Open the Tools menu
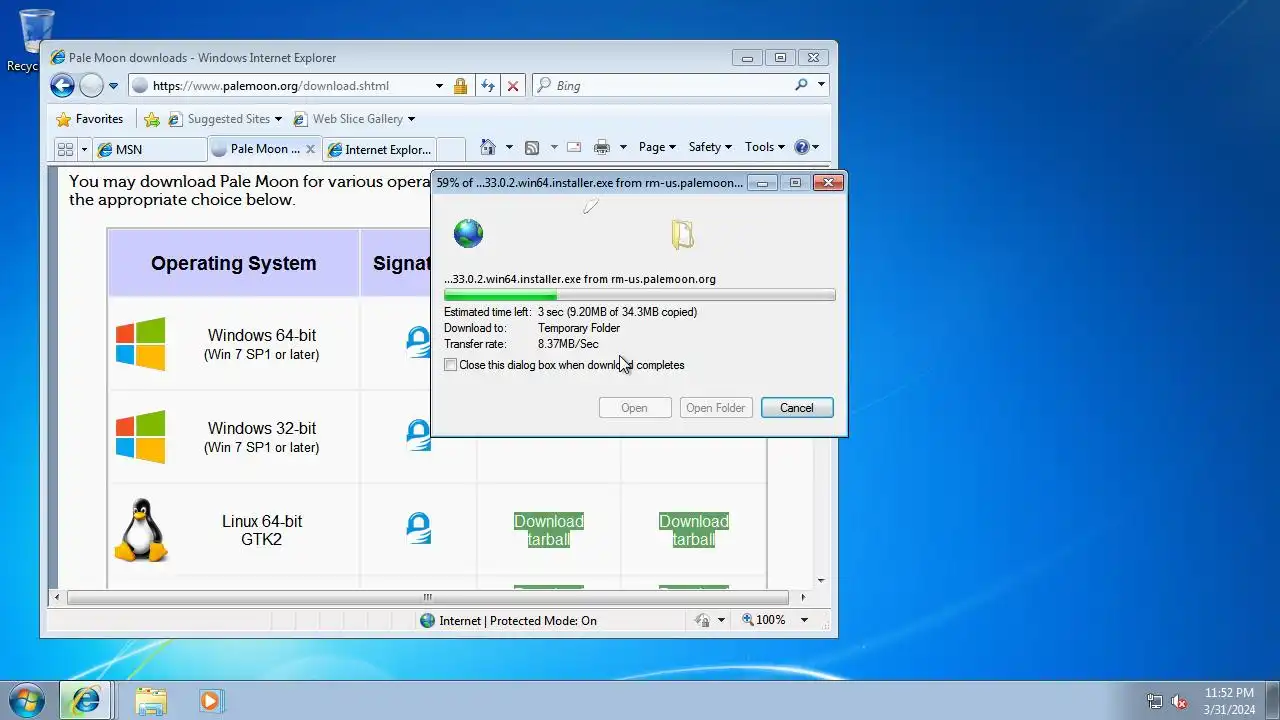The image size is (1280, 720). click(x=765, y=147)
